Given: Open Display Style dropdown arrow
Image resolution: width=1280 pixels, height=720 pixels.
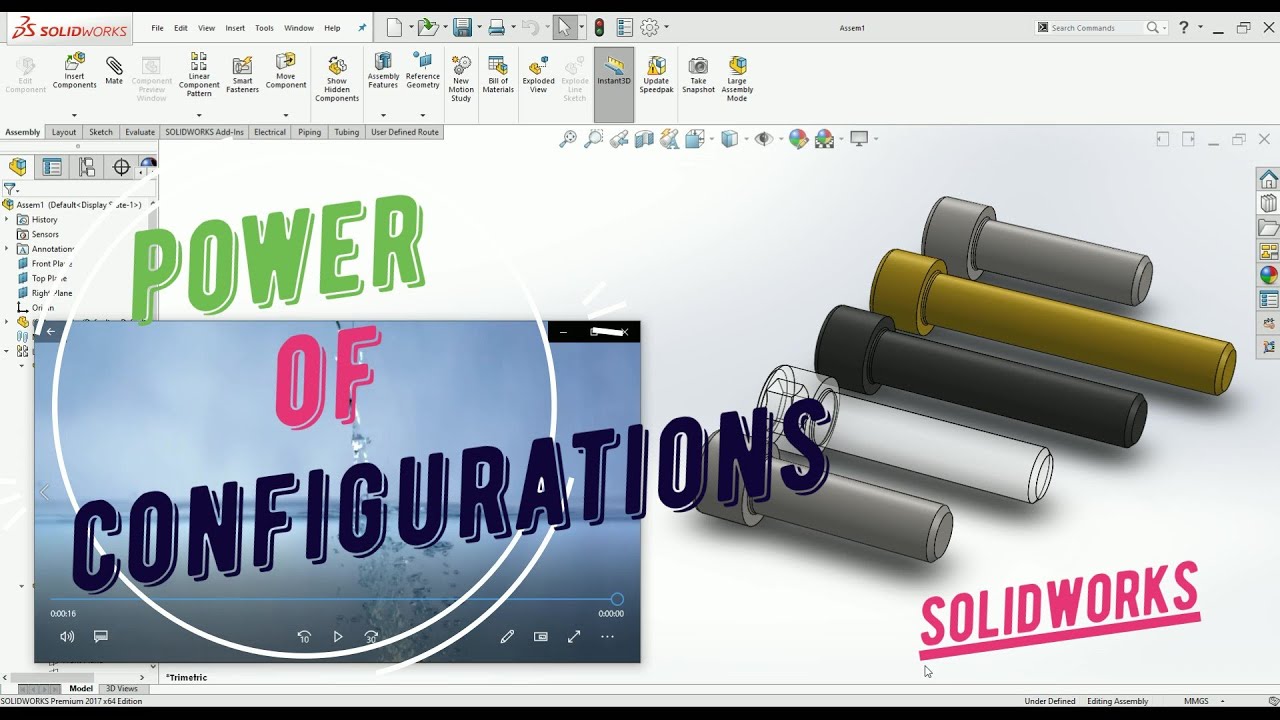Looking at the screenshot, I should tap(745, 139).
